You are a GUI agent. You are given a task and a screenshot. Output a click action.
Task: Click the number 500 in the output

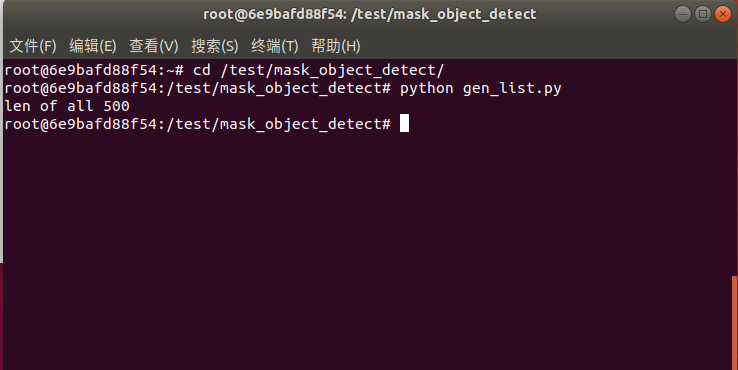click(x=116, y=106)
